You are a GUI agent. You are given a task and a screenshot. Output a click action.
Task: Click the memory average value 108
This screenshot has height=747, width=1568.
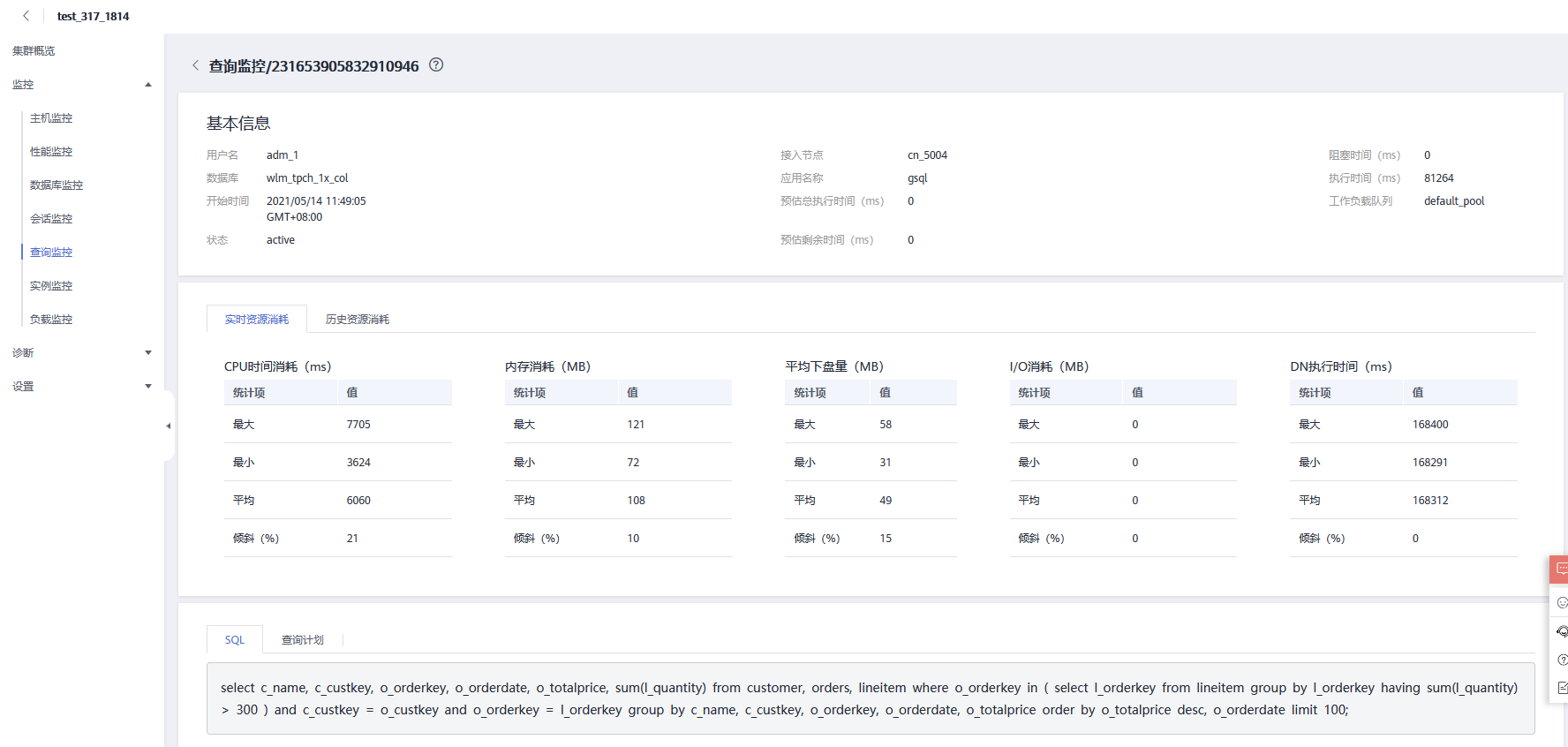tap(636, 501)
